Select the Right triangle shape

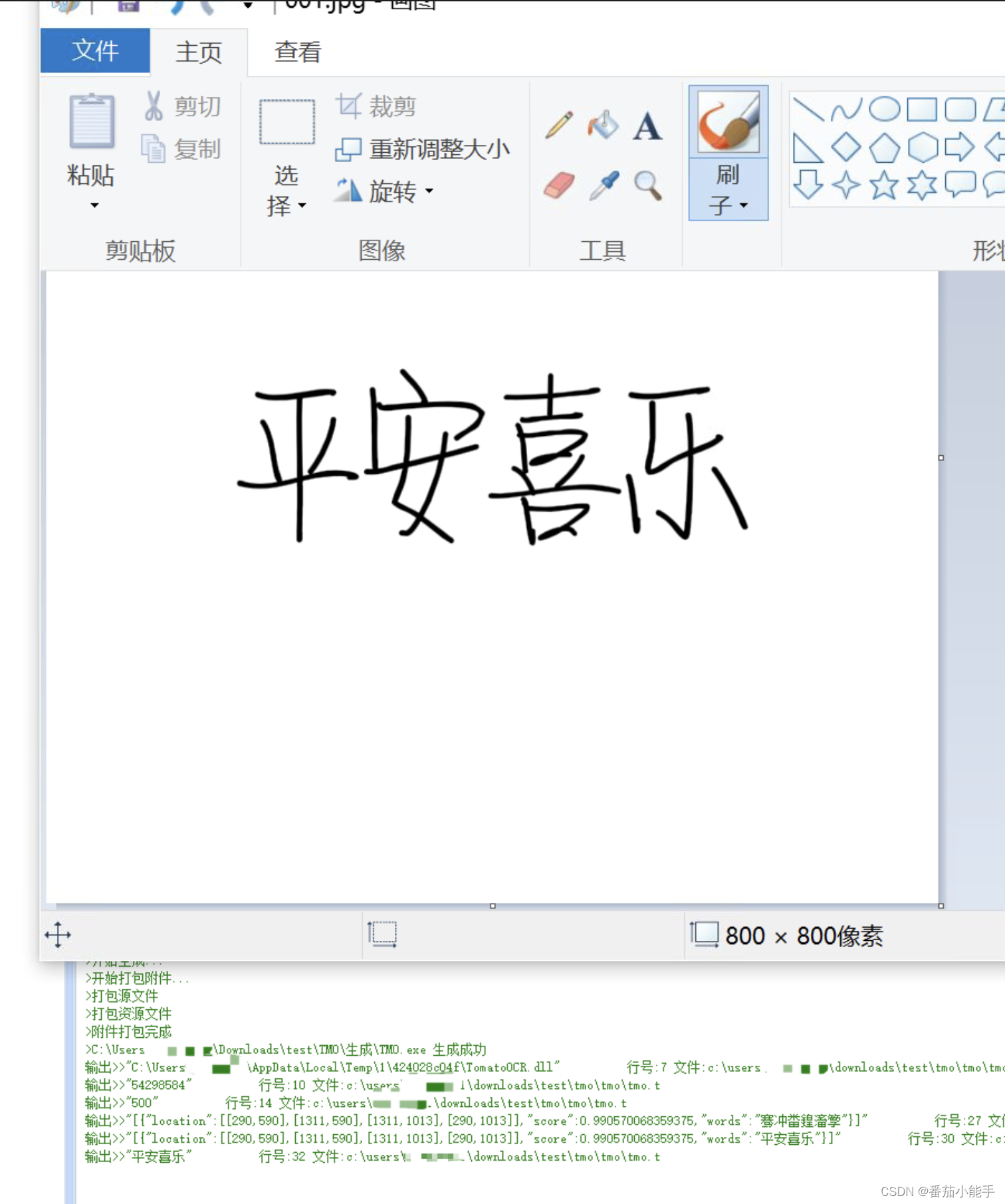click(x=808, y=147)
